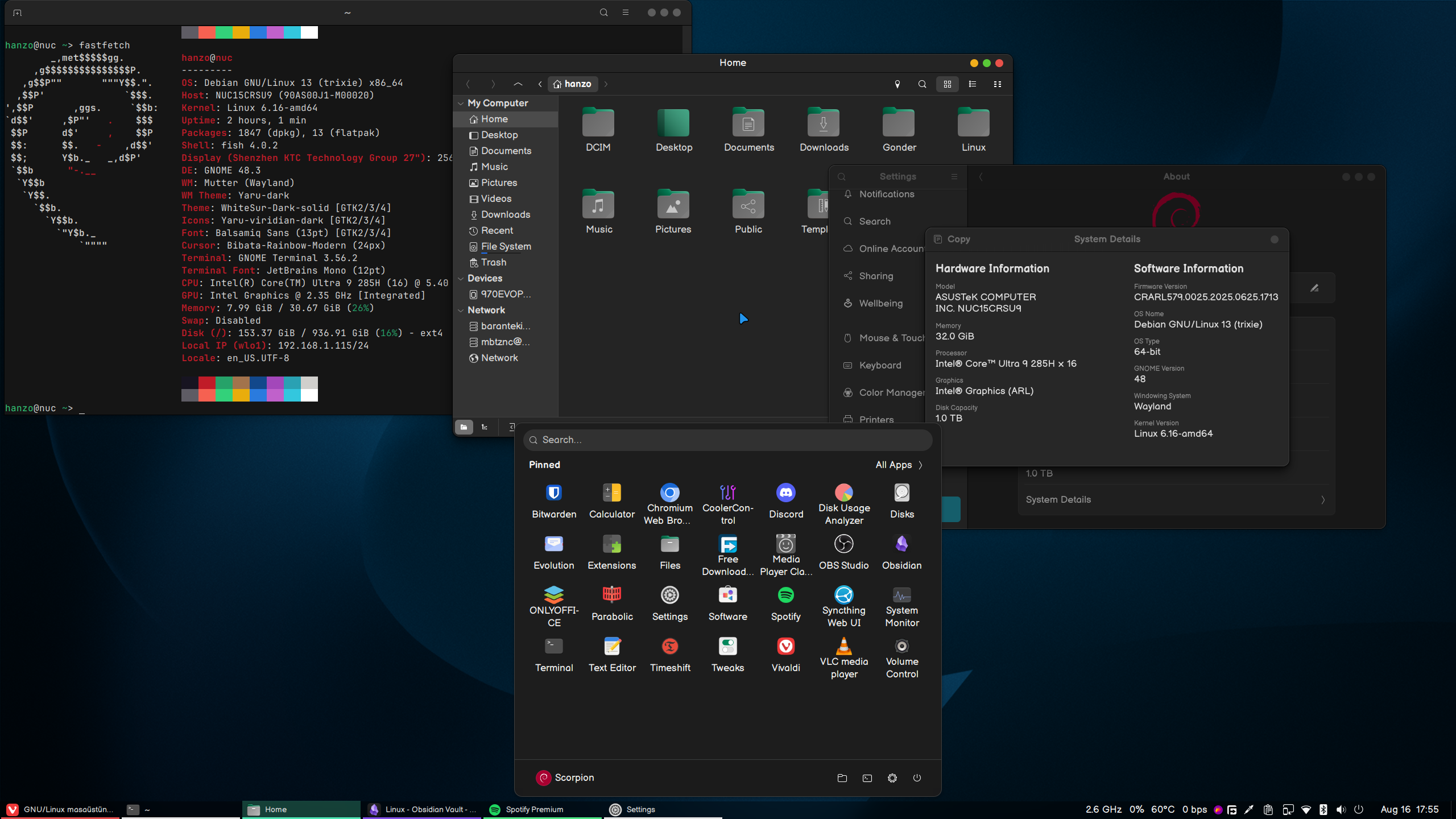Switch to Obsidian Vault taskbar window
This screenshot has height=819, width=1456.
click(x=422, y=809)
